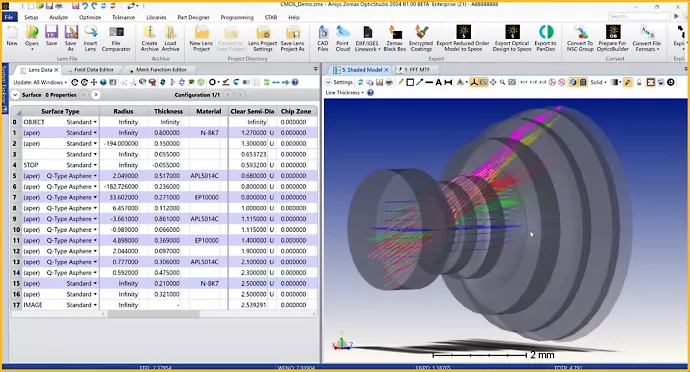
Task: Click the Lens Data horizontal scrollbar
Action: (153, 314)
